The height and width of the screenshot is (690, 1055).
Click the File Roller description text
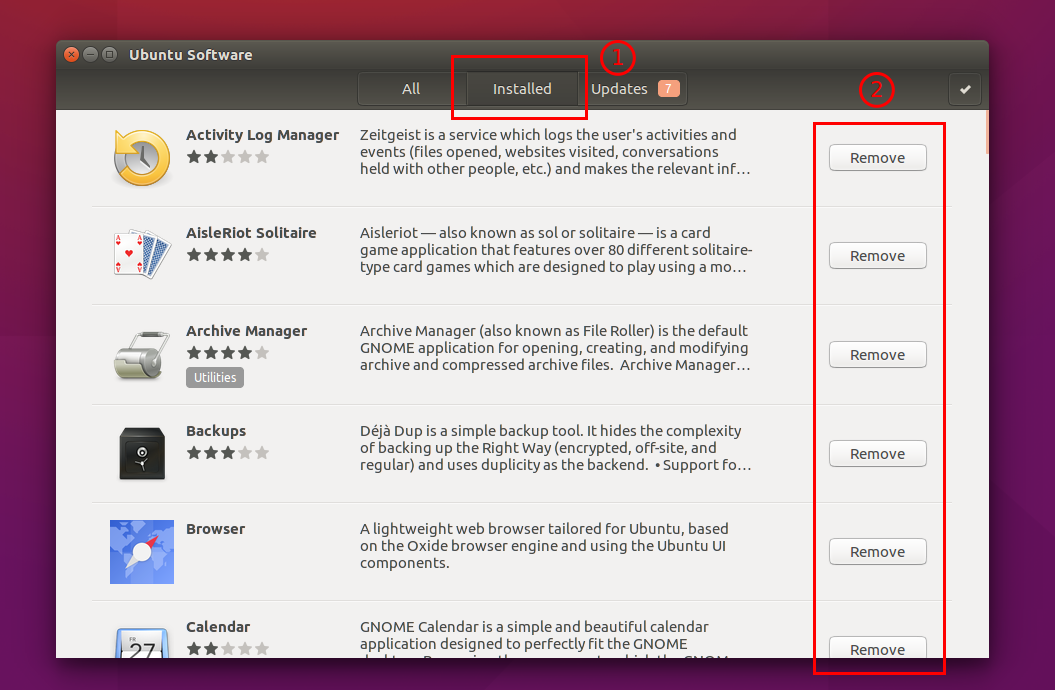pos(555,348)
